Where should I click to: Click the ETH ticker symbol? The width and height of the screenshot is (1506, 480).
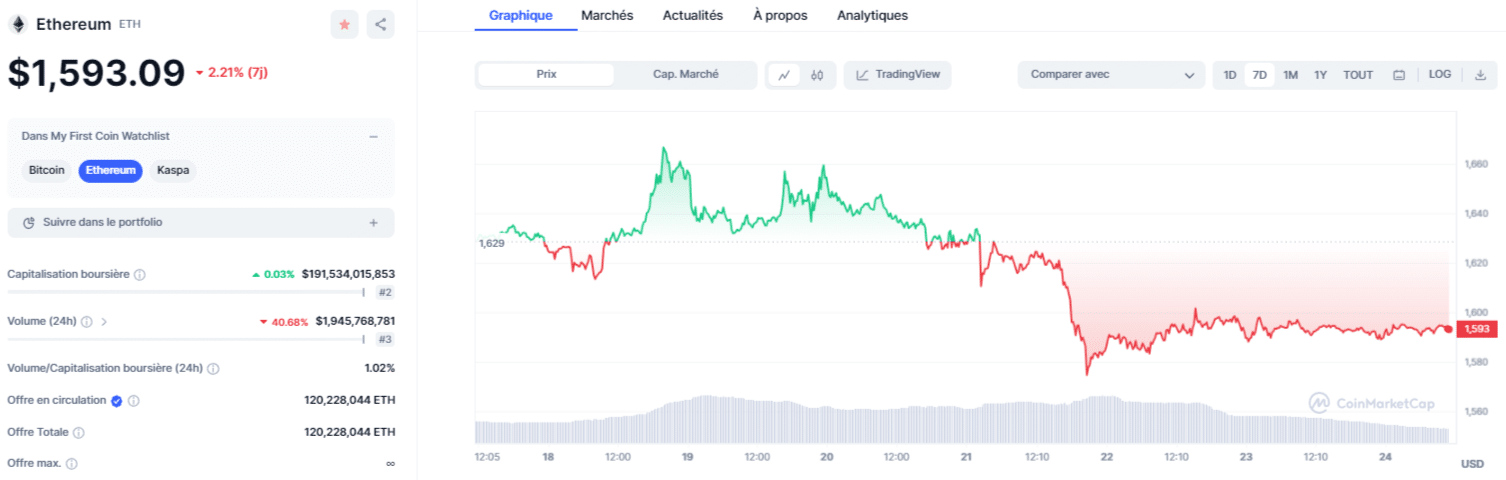coord(130,24)
